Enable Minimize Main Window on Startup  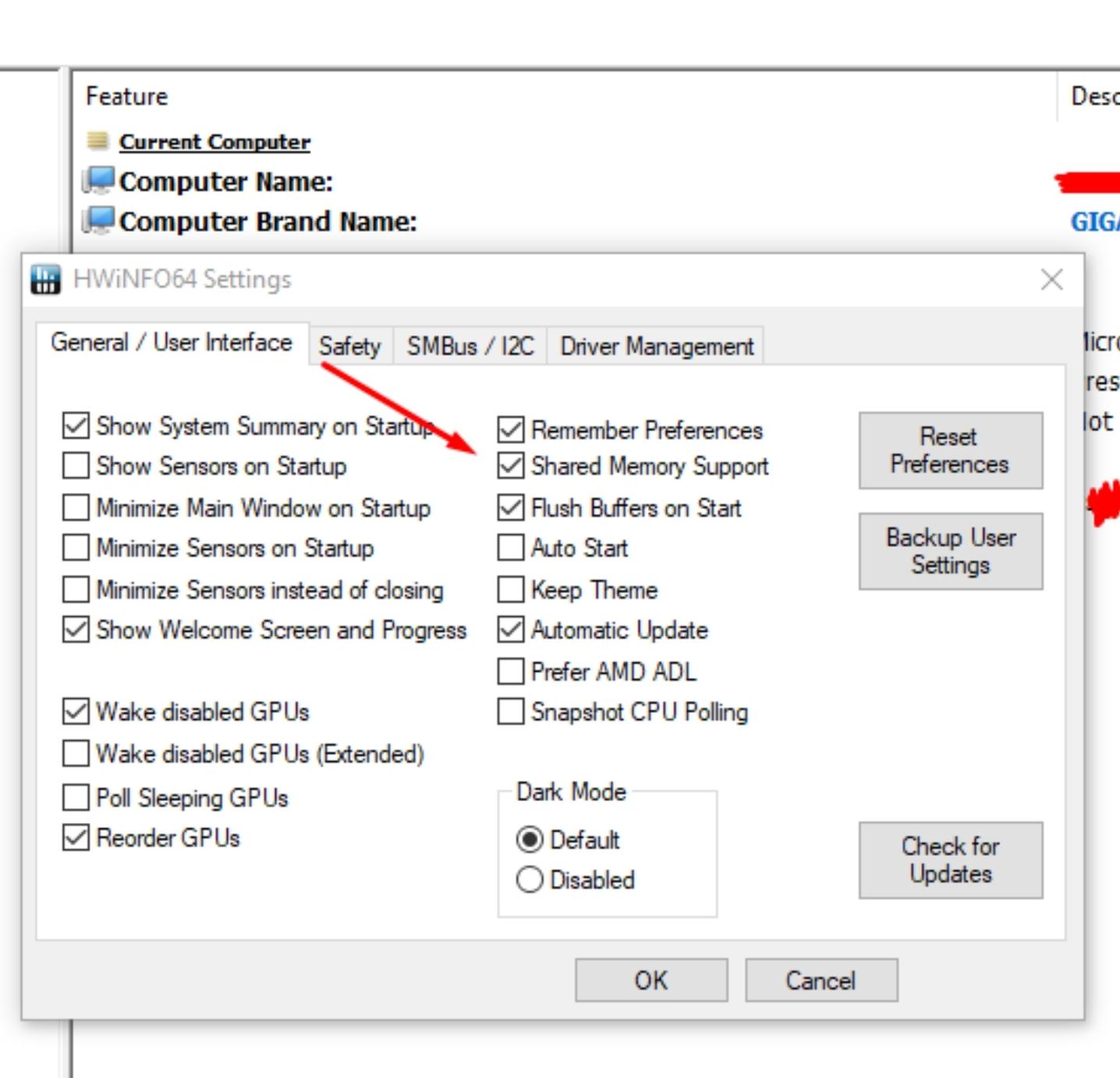pyautogui.click(x=76, y=508)
